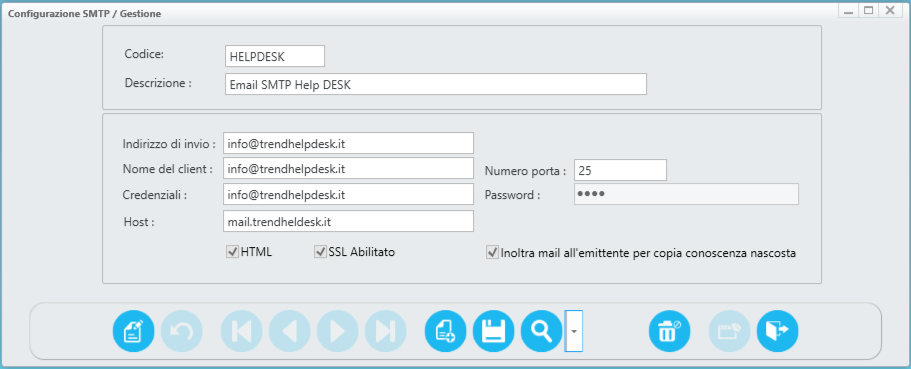The width and height of the screenshot is (911, 369).
Task: Click the Host label
Action: pos(139,221)
